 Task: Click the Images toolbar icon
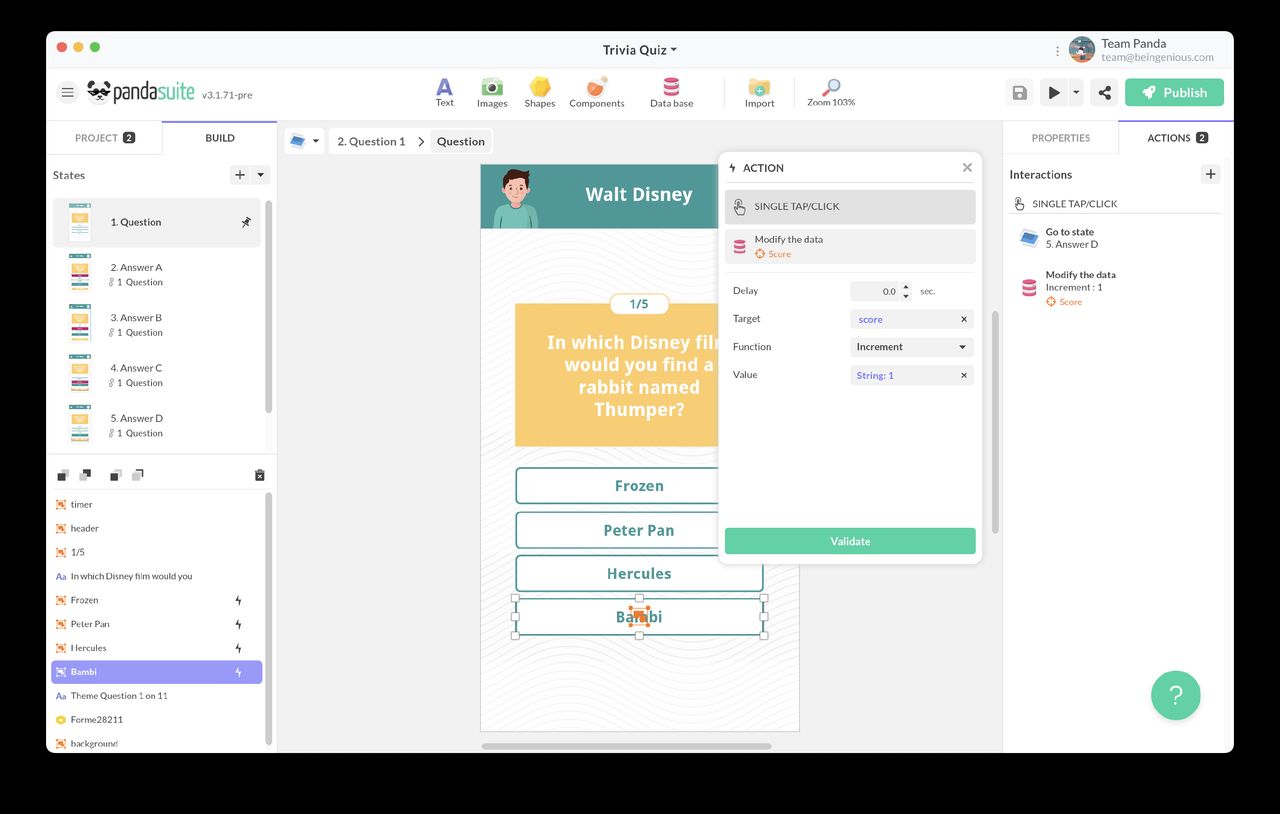(491, 92)
